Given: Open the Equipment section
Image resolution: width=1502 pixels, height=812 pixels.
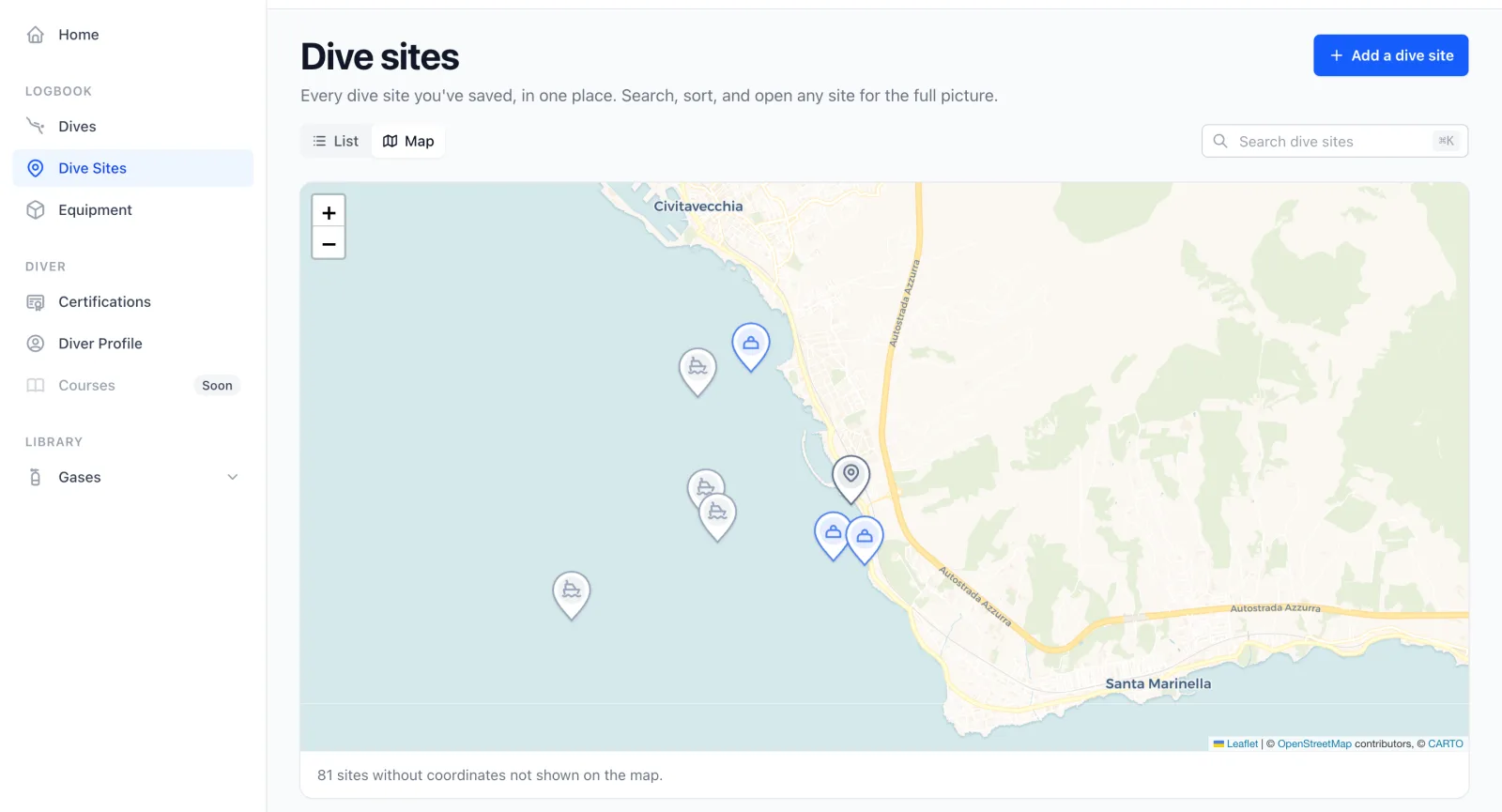Looking at the screenshot, I should [x=133, y=210].
